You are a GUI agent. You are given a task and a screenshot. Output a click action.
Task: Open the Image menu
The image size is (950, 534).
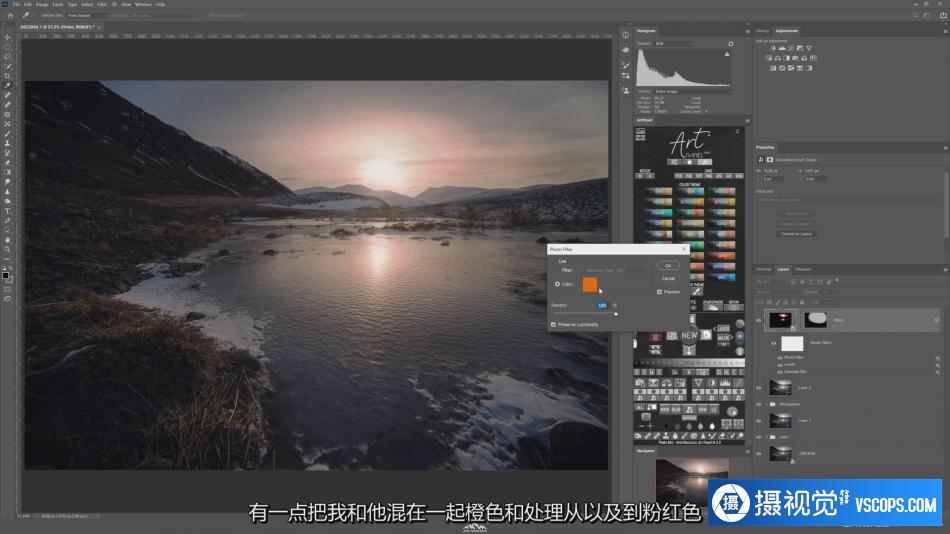coord(42,4)
